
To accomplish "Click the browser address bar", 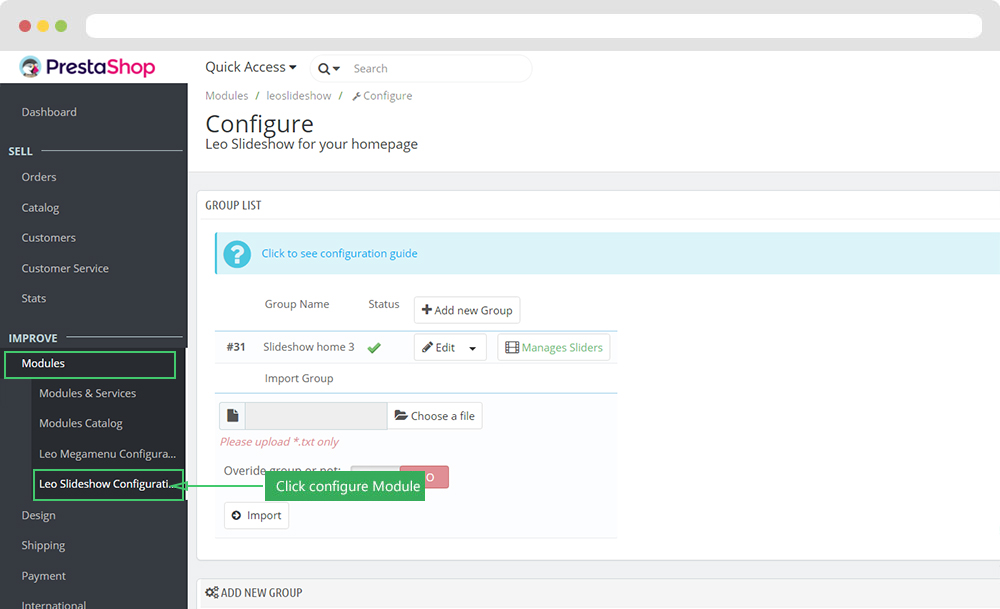I will (534, 26).
